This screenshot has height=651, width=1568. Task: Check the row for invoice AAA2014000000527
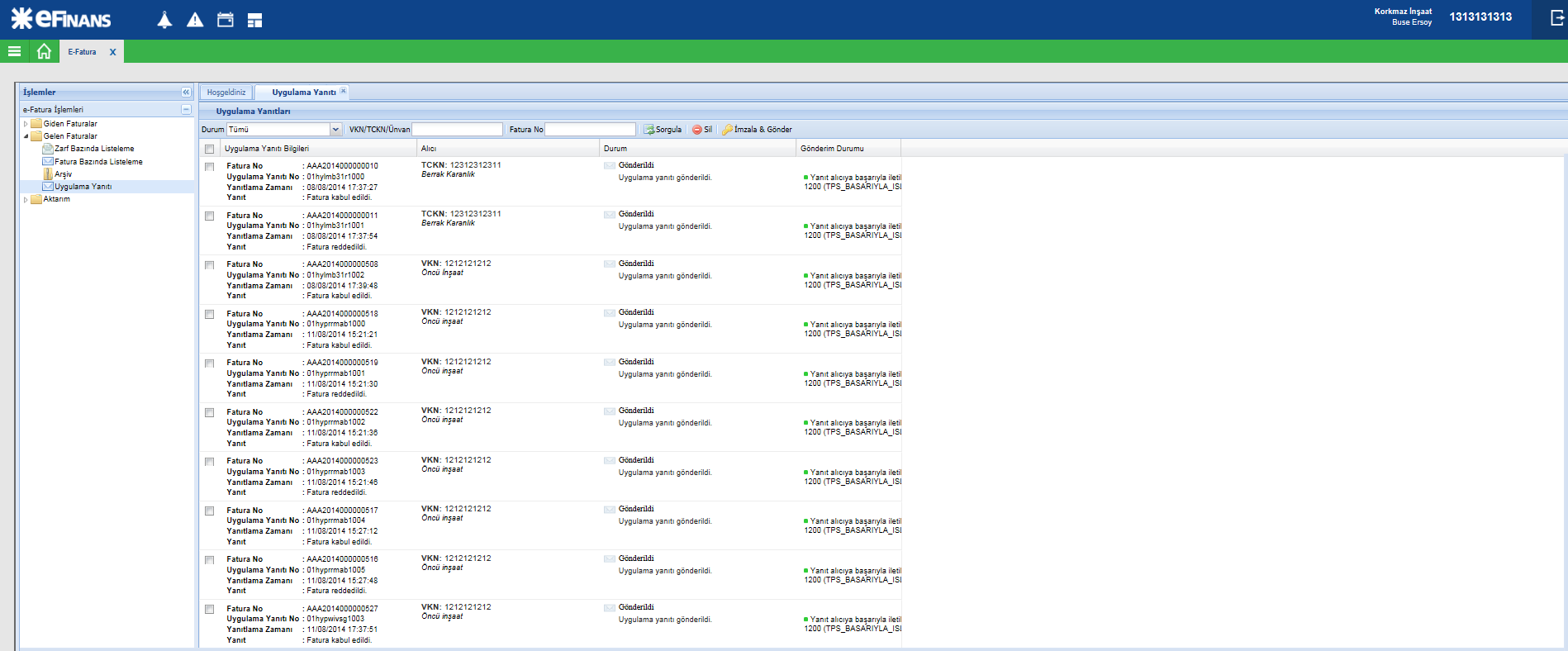(x=210, y=610)
